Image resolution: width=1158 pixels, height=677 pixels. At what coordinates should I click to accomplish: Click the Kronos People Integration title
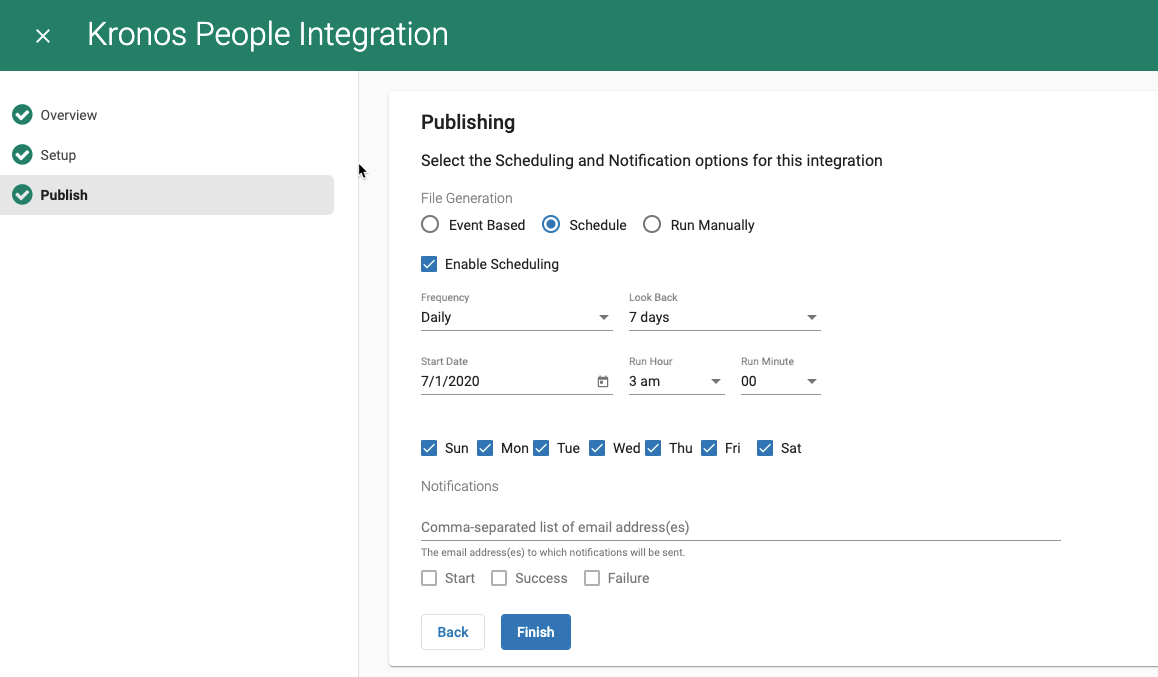coord(267,35)
